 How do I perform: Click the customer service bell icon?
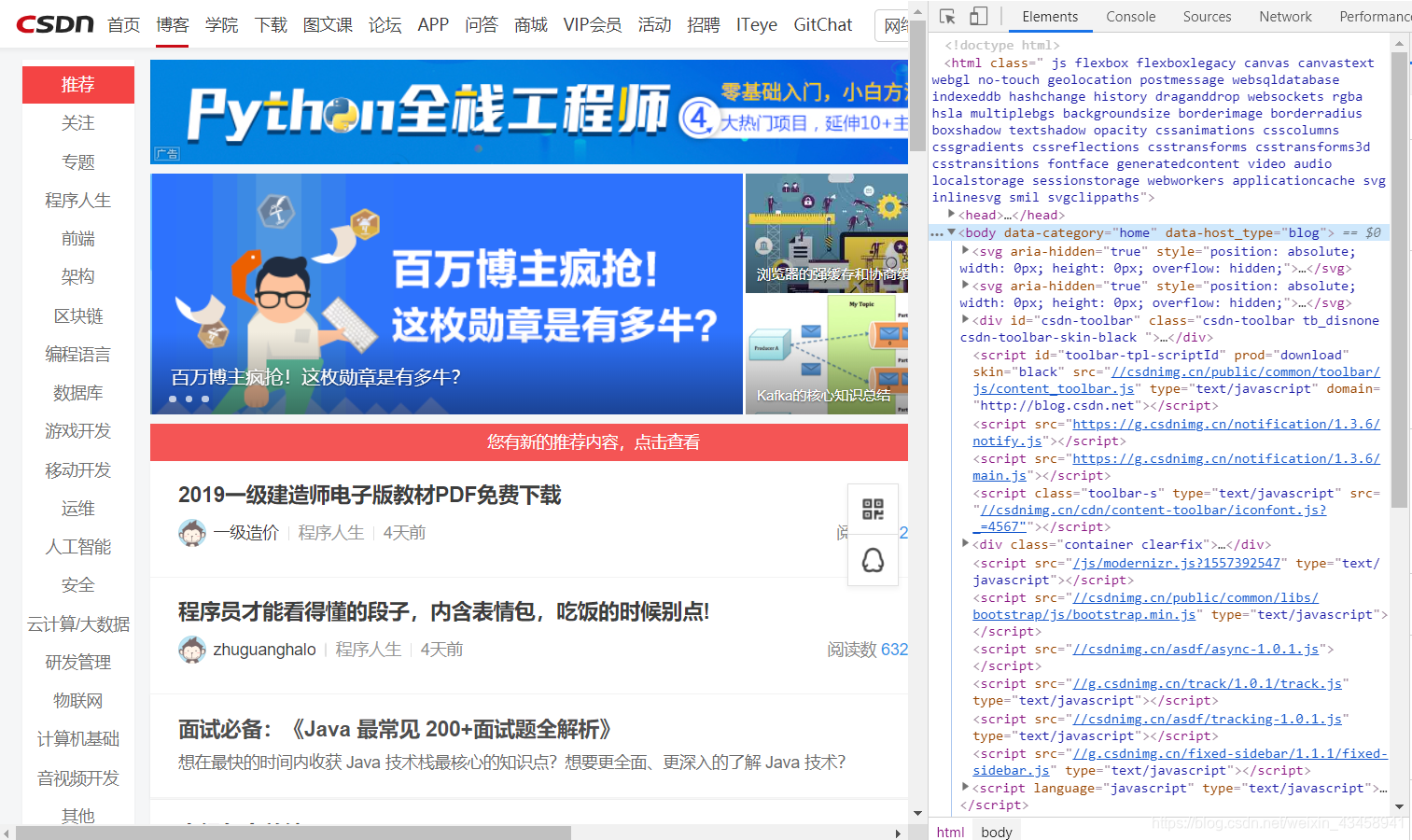pos(873,560)
